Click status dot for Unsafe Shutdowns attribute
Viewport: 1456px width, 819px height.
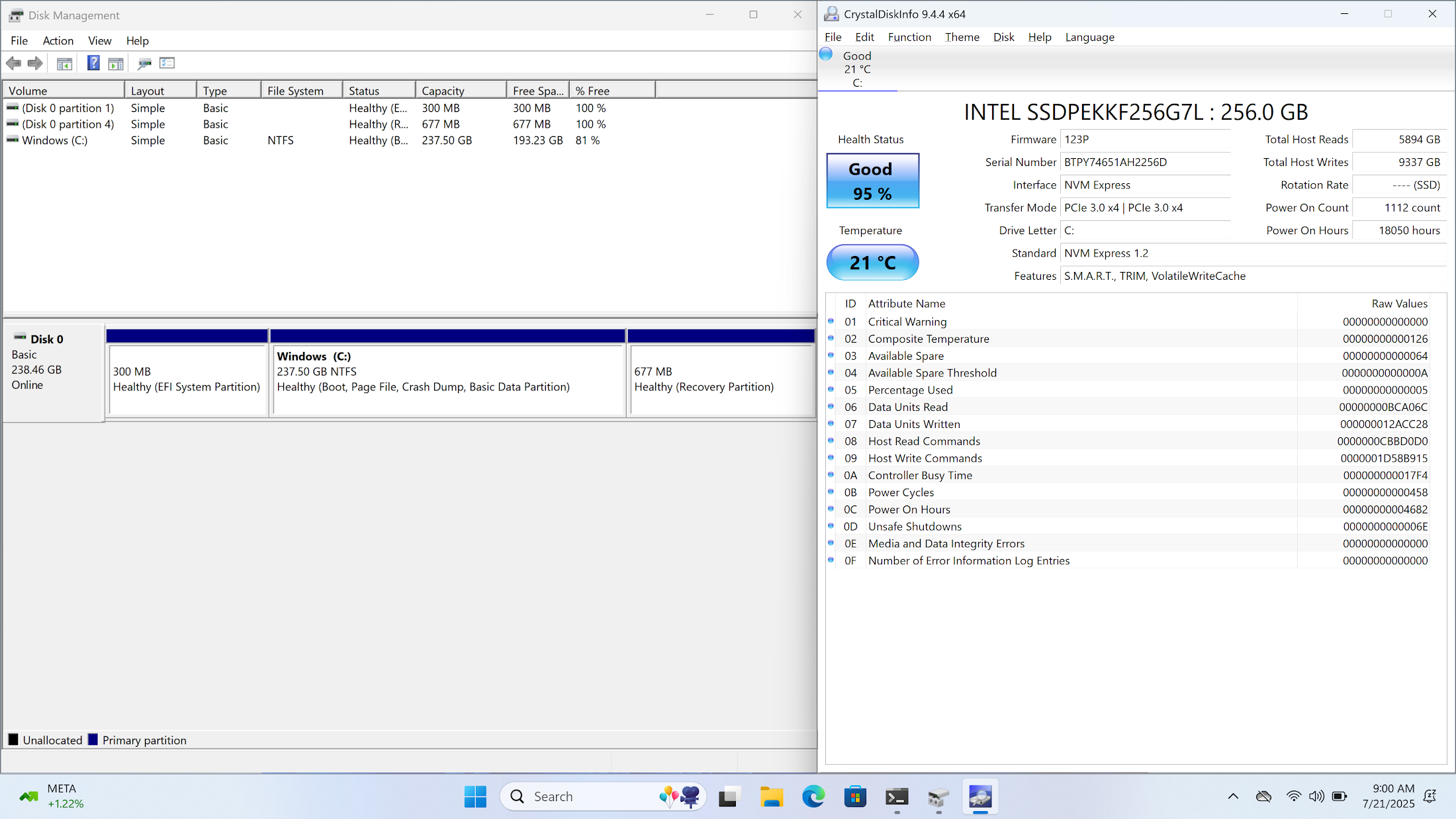[831, 526]
